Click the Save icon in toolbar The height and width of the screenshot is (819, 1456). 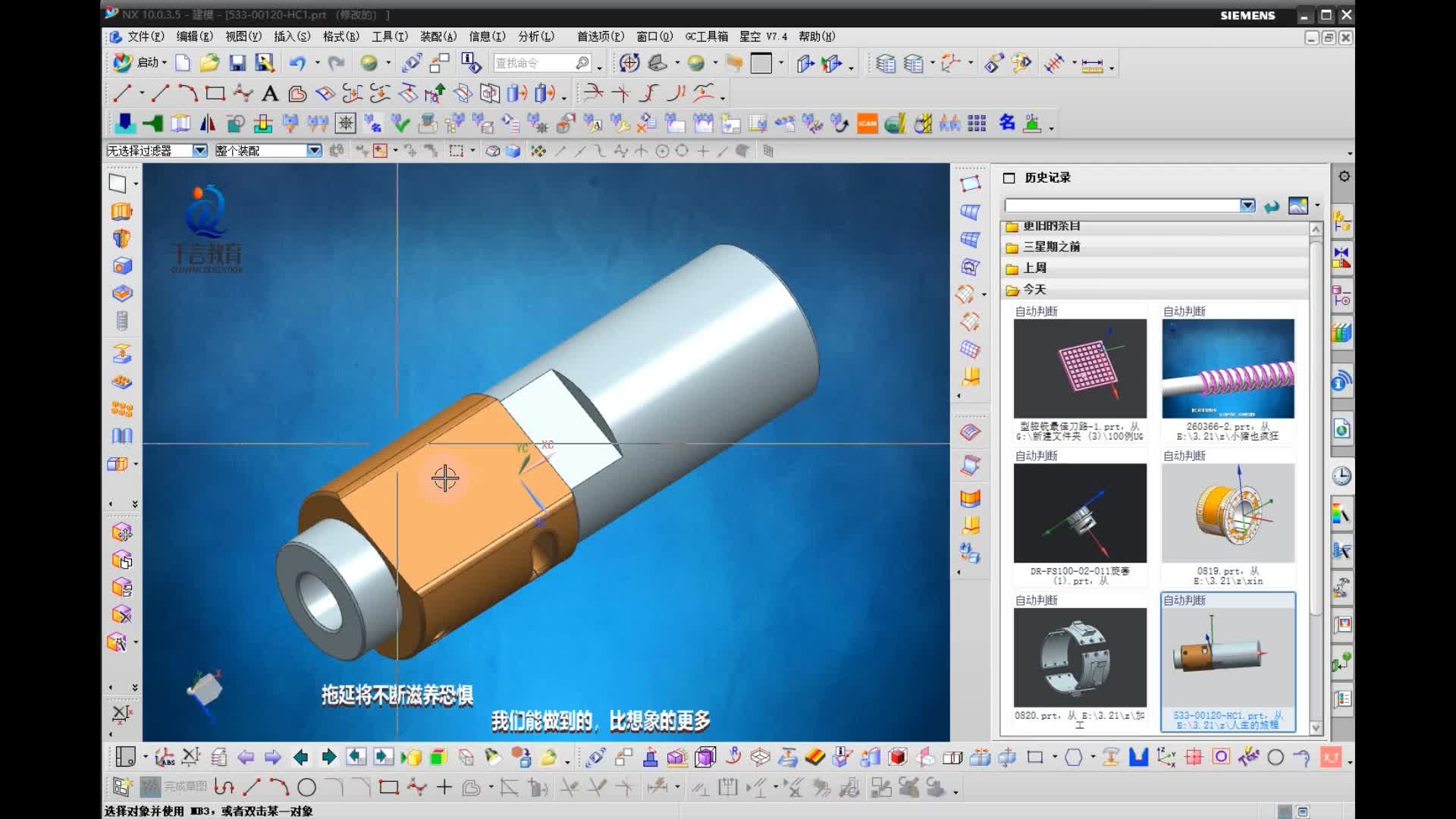click(237, 63)
